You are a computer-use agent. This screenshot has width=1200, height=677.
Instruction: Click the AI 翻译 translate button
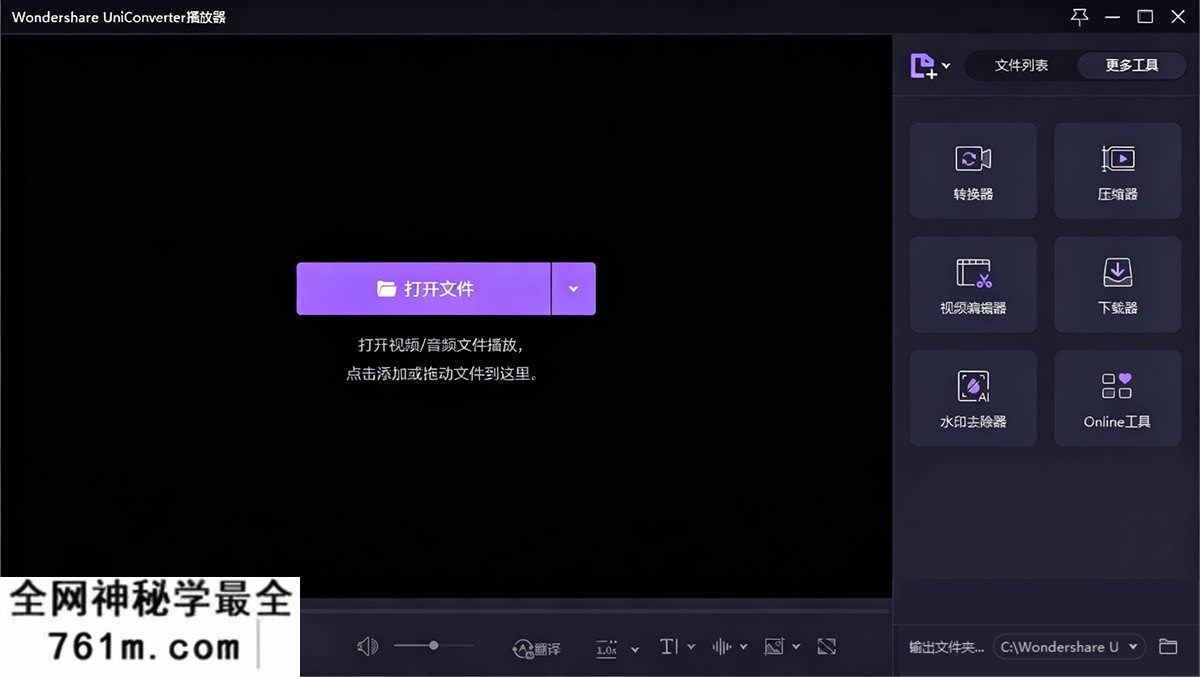[536, 648]
